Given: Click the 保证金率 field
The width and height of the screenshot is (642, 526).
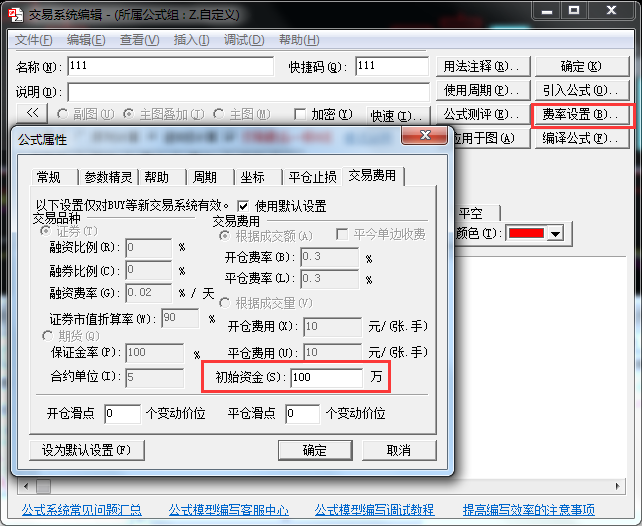Looking at the screenshot, I should click(x=155, y=353).
